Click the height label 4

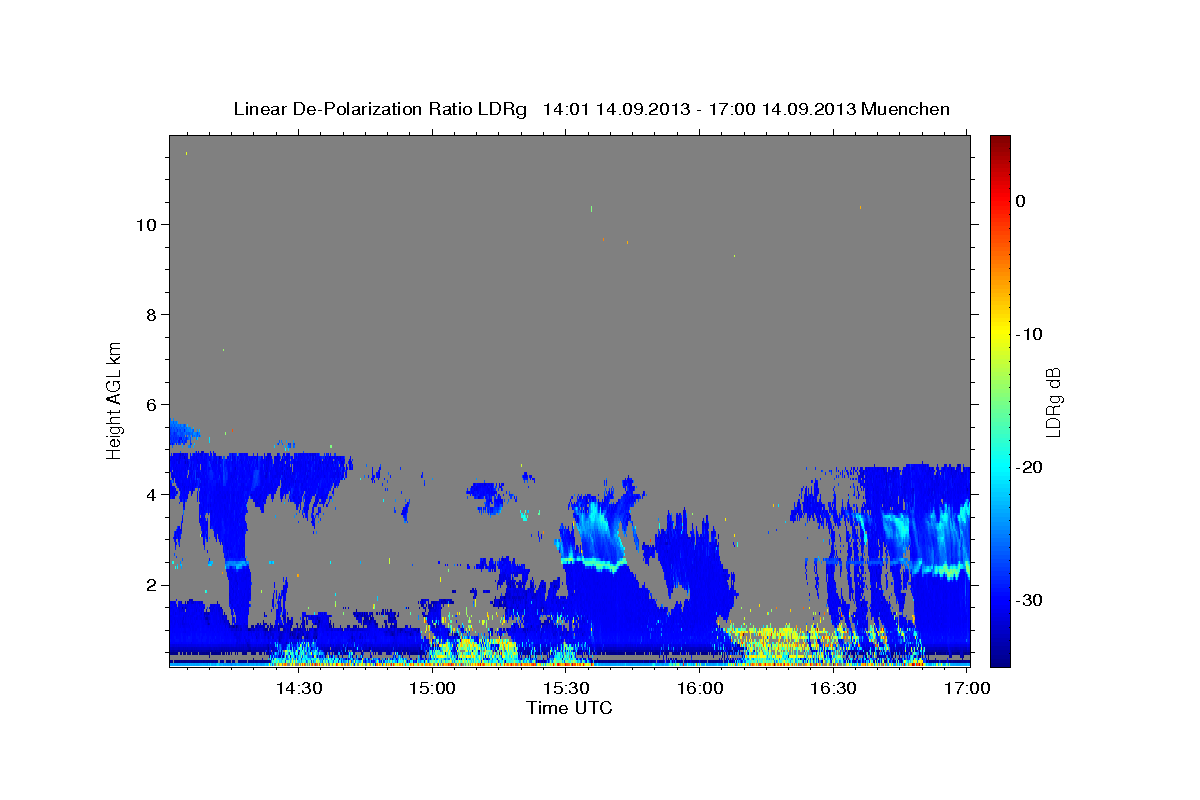(151, 495)
